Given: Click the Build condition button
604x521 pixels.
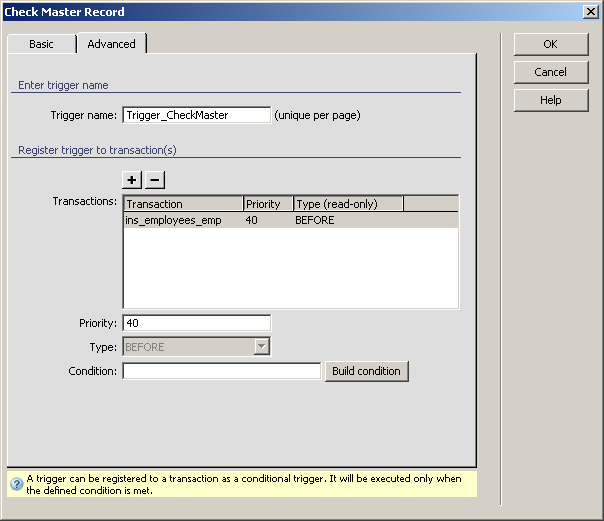Looking at the screenshot, I should tap(366, 371).
